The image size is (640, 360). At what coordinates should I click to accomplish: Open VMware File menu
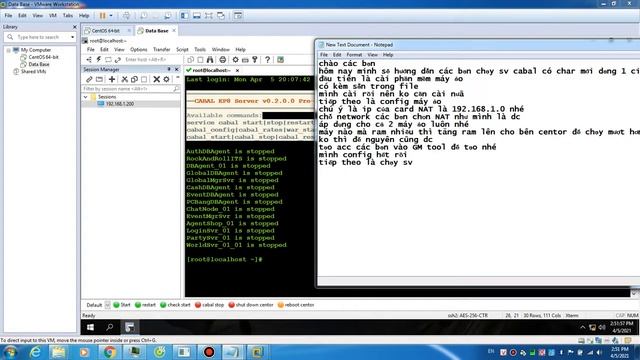(8, 16)
